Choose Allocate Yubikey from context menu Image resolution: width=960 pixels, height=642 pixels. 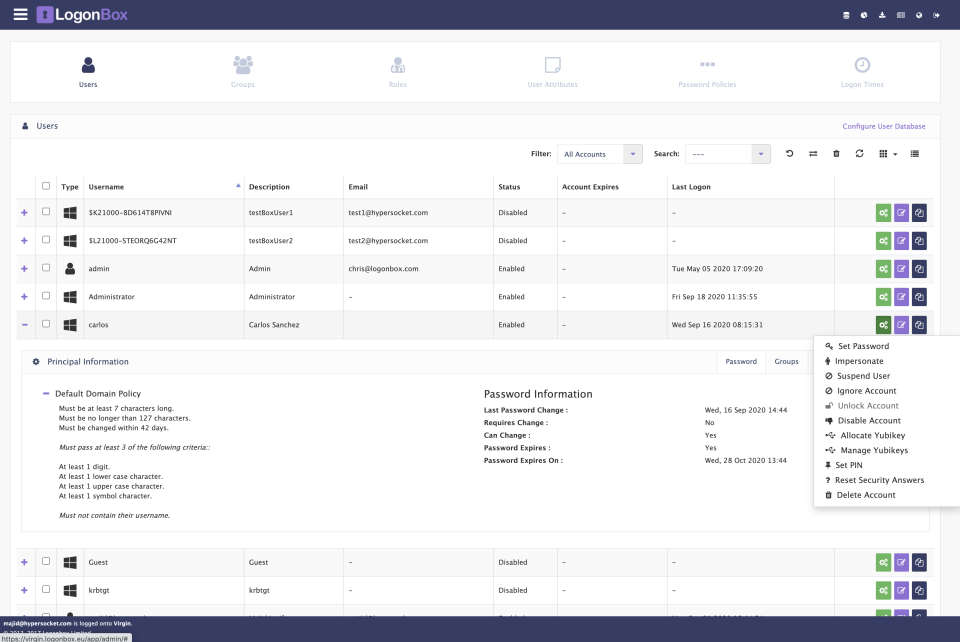[x=865, y=436]
